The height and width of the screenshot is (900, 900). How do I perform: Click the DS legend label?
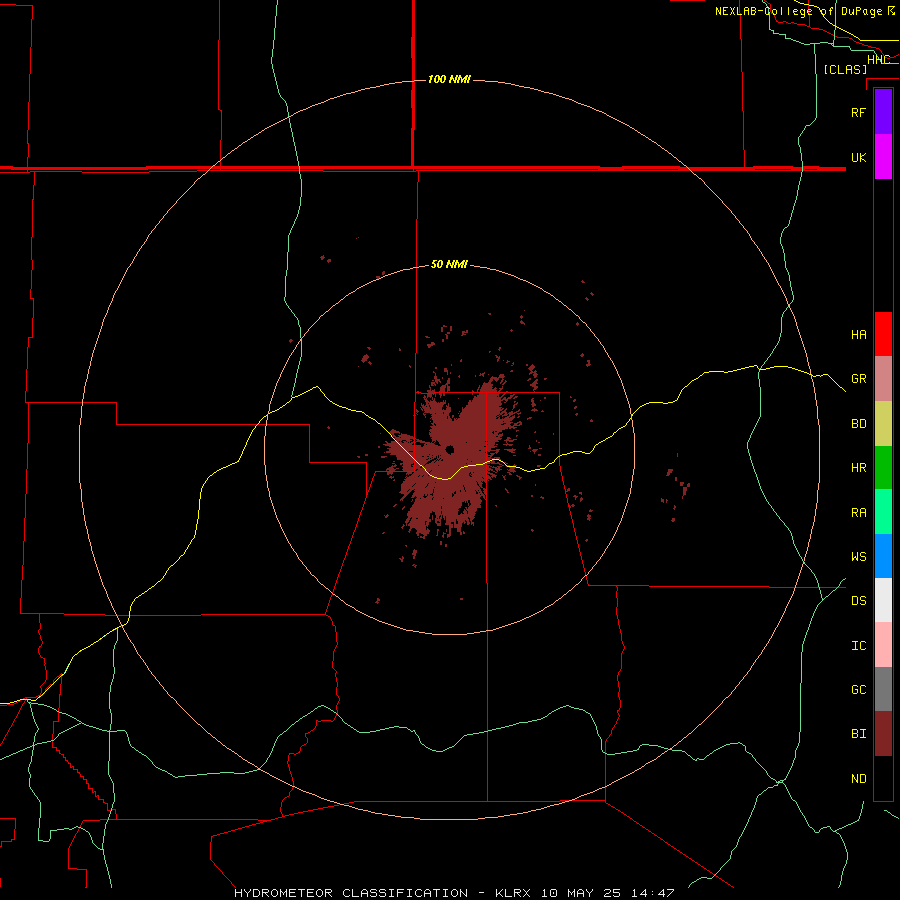(x=858, y=601)
